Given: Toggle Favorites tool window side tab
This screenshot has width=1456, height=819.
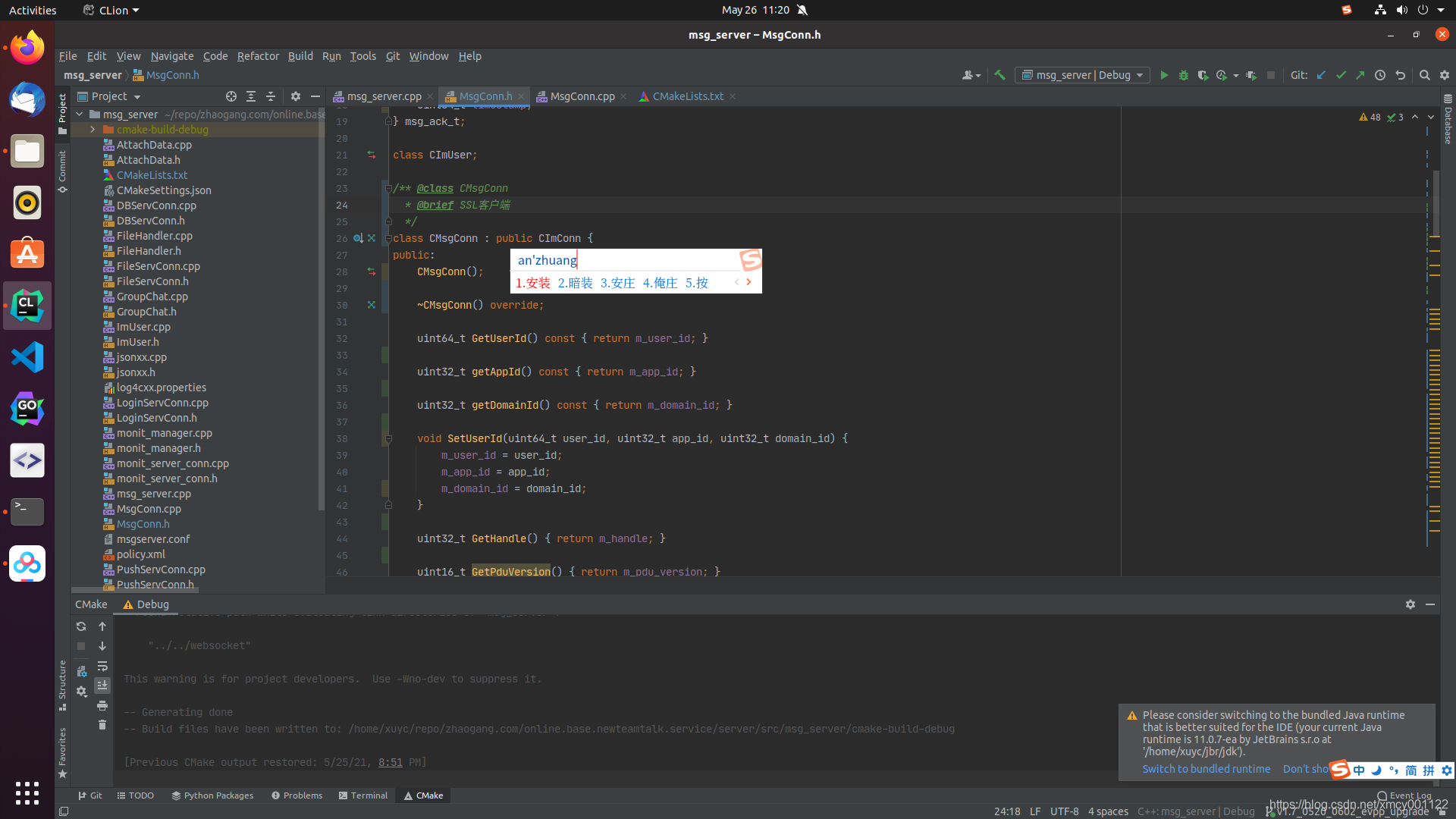Looking at the screenshot, I should pos(62,753).
